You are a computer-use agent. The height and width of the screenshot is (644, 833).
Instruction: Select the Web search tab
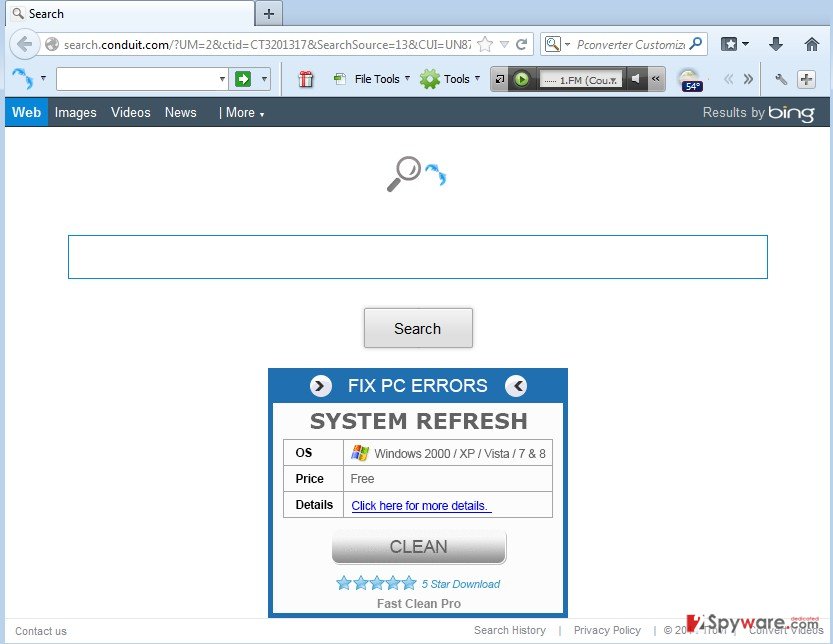click(x=26, y=112)
